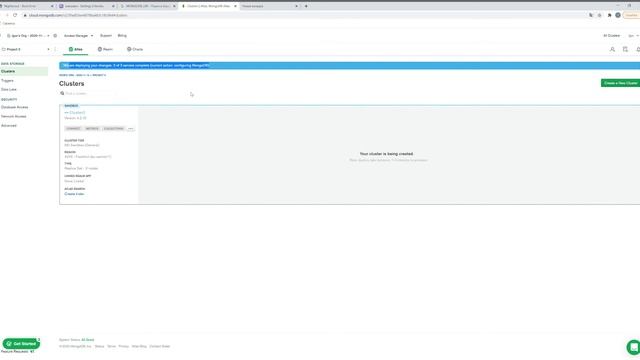
Task: Open the Contact Sales footer link
Action: point(160,347)
